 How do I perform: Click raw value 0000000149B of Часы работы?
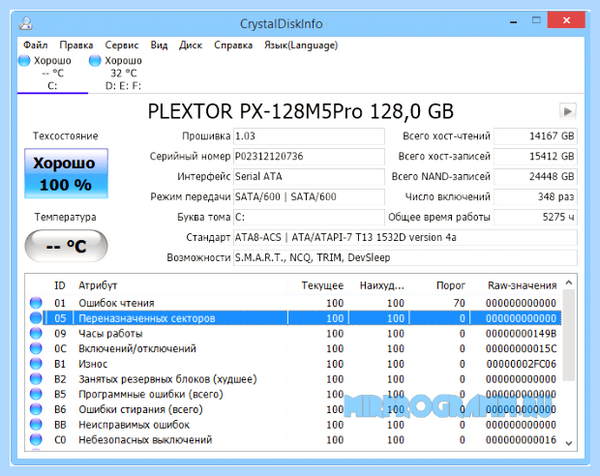tap(521, 333)
